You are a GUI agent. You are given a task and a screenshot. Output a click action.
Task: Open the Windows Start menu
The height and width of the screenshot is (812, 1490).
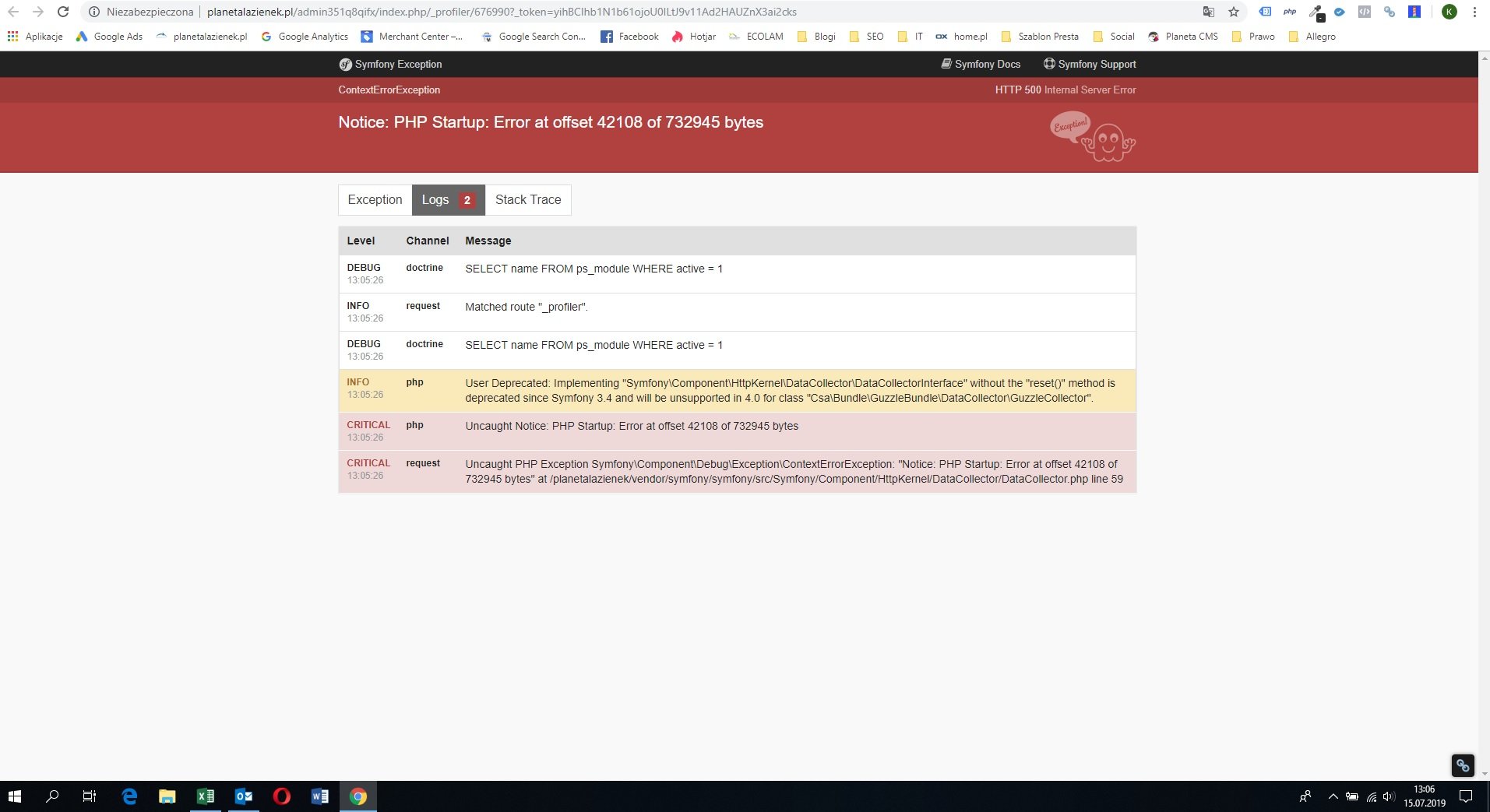[15, 796]
